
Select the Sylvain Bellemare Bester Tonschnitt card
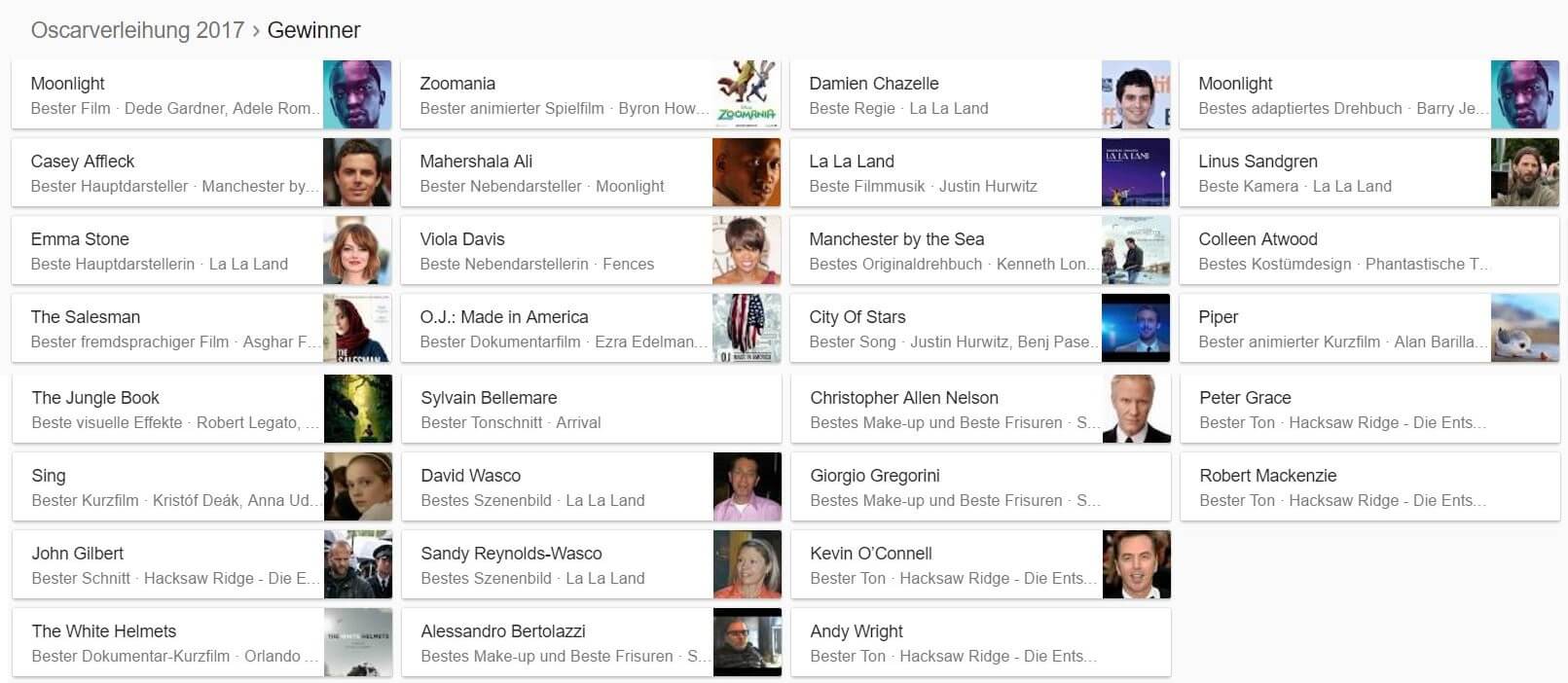point(592,409)
